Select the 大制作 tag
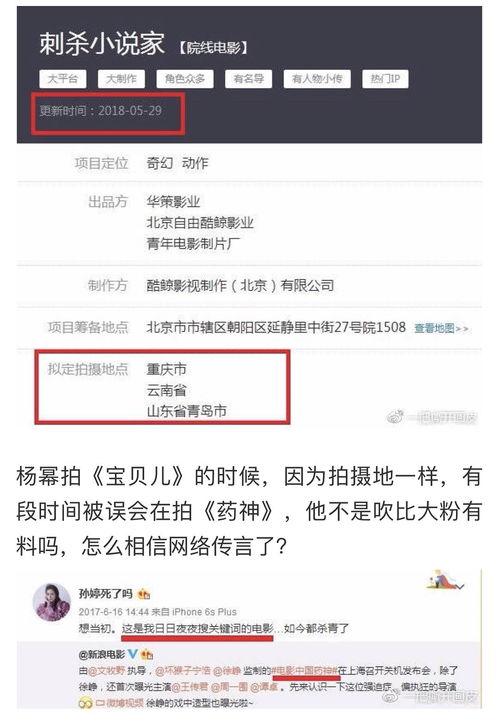The height and width of the screenshot is (726, 499). [121, 79]
